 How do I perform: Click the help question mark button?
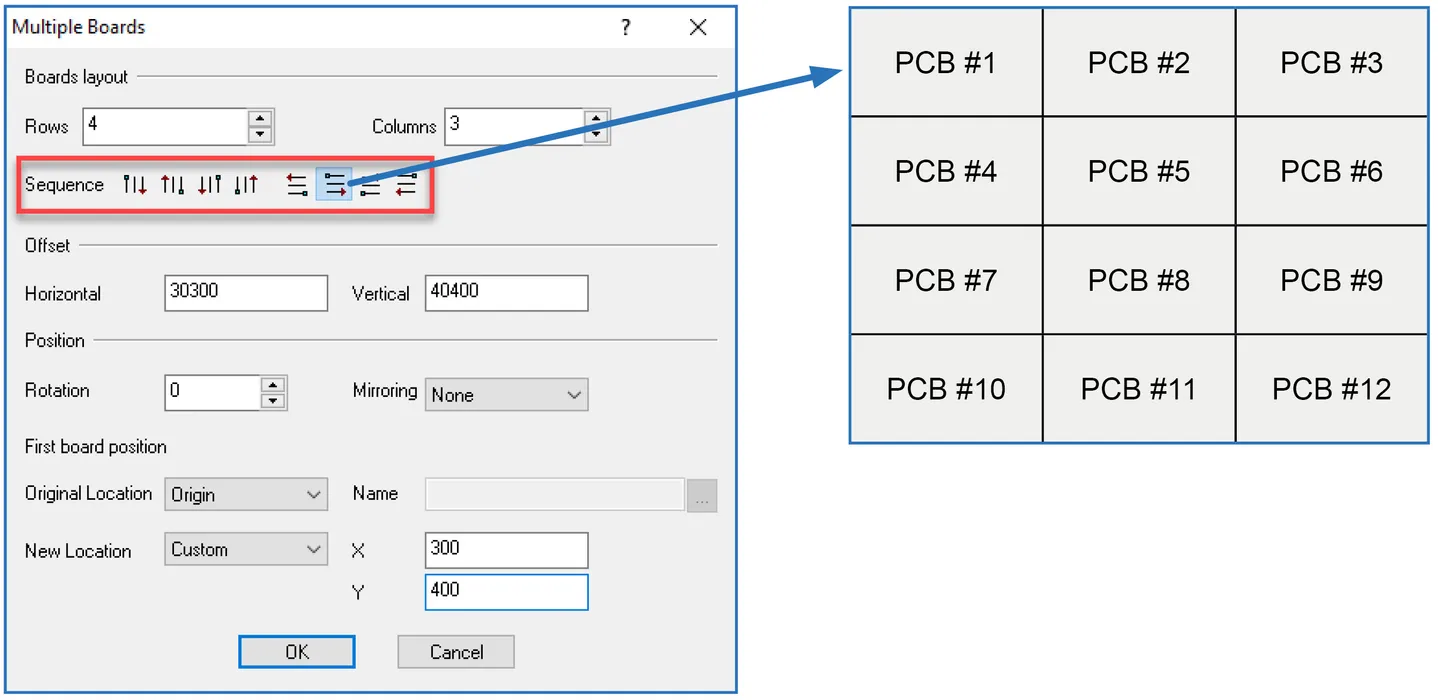pyautogui.click(x=626, y=28)
